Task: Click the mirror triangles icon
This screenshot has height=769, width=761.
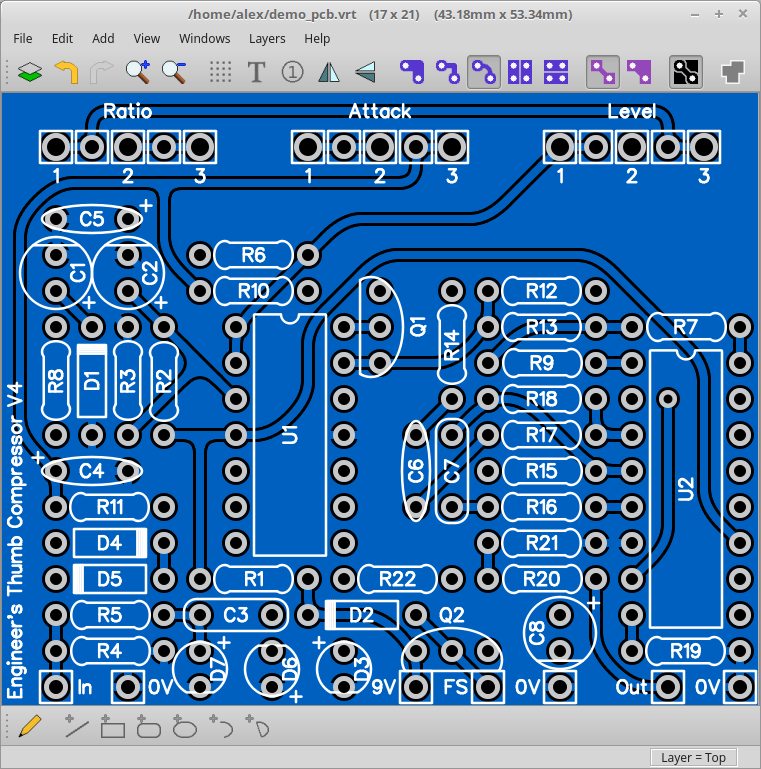Action: pyautogui.click(x=329, y=72)
